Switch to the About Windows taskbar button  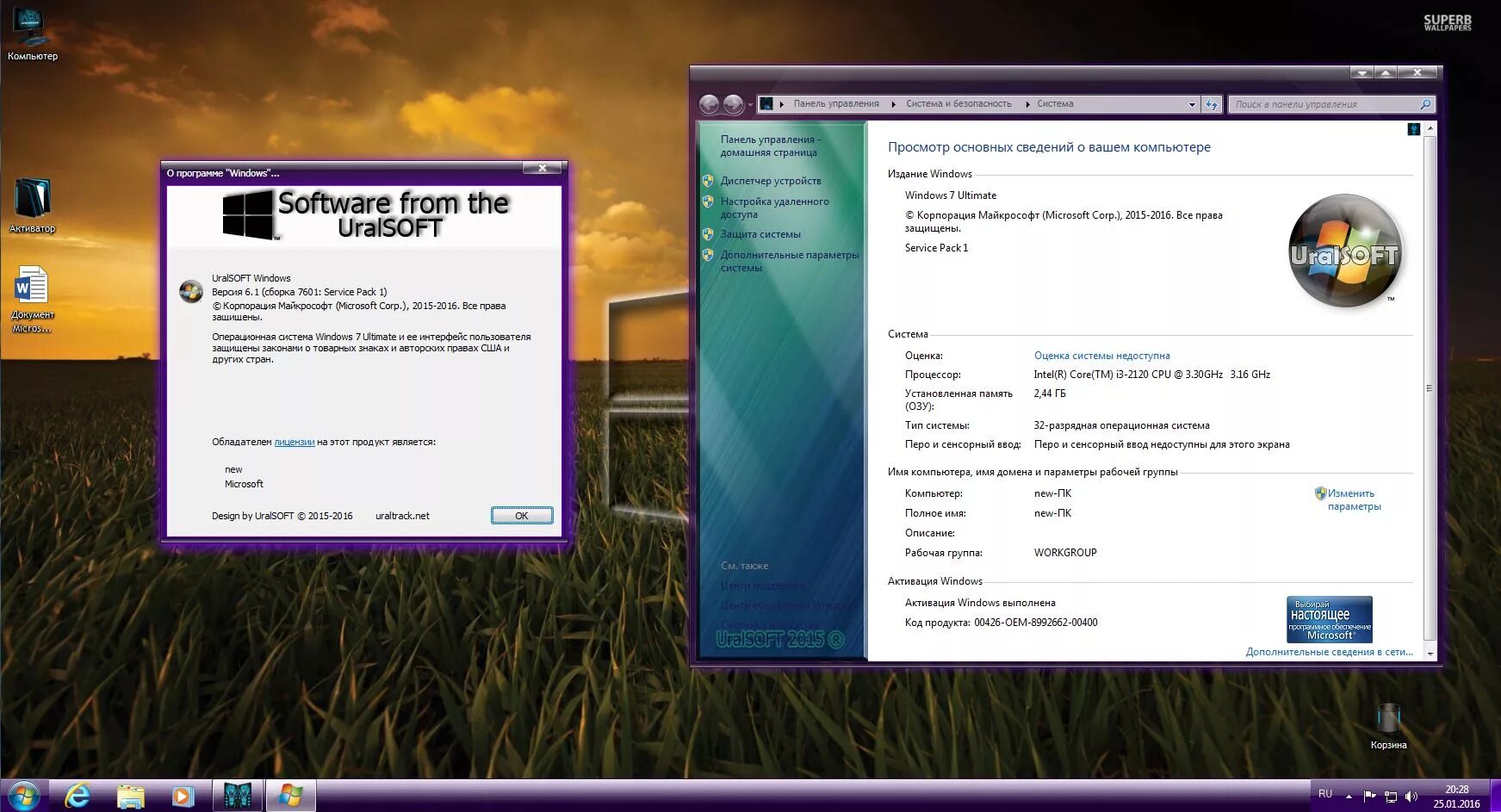tap(290, 796)
